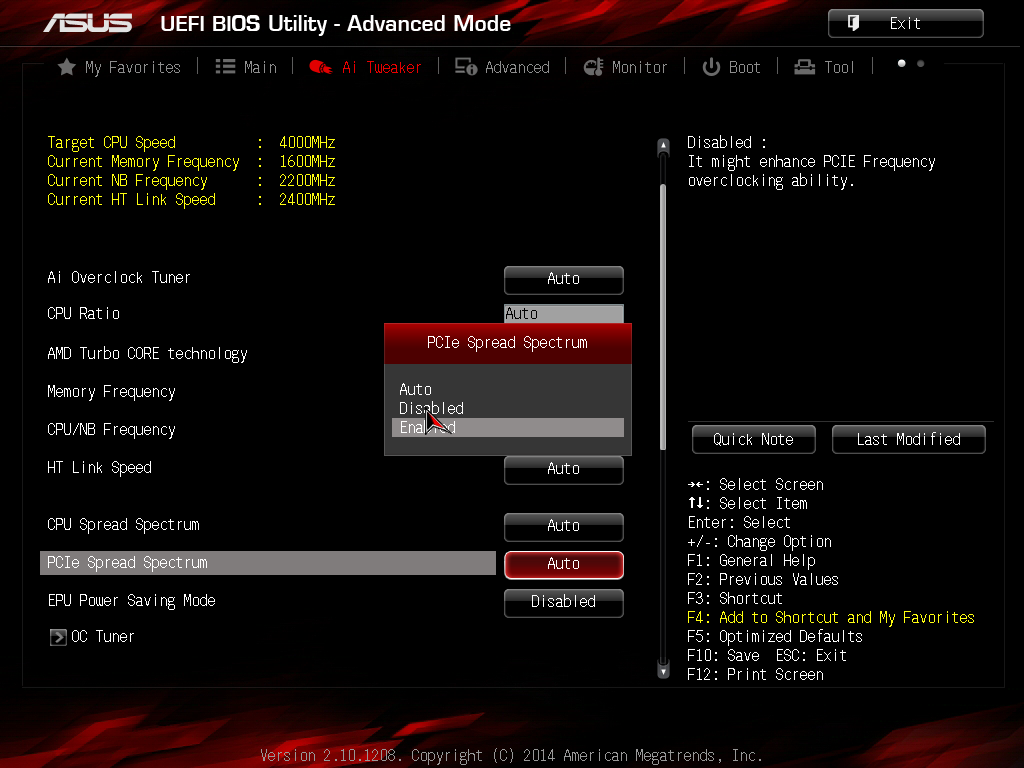The height and width of the screenshot is (768, 1024).
Task: Click the first page indicator dot
Action: point(901,63)
